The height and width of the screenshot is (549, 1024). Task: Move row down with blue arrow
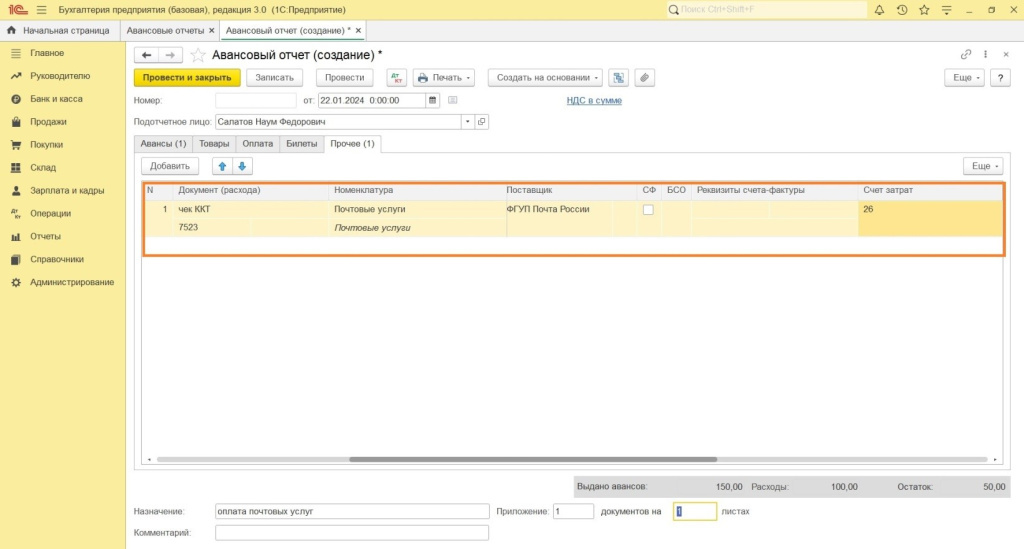242,166
